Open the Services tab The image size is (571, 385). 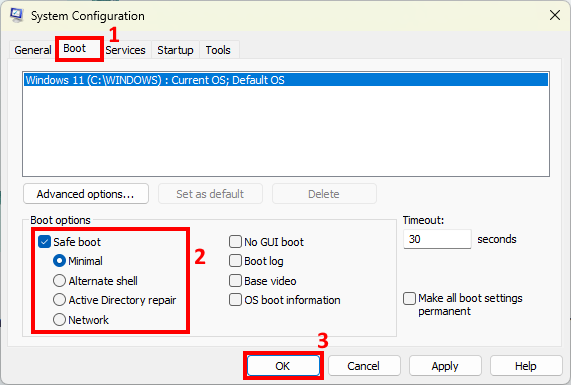click(125, 50)
